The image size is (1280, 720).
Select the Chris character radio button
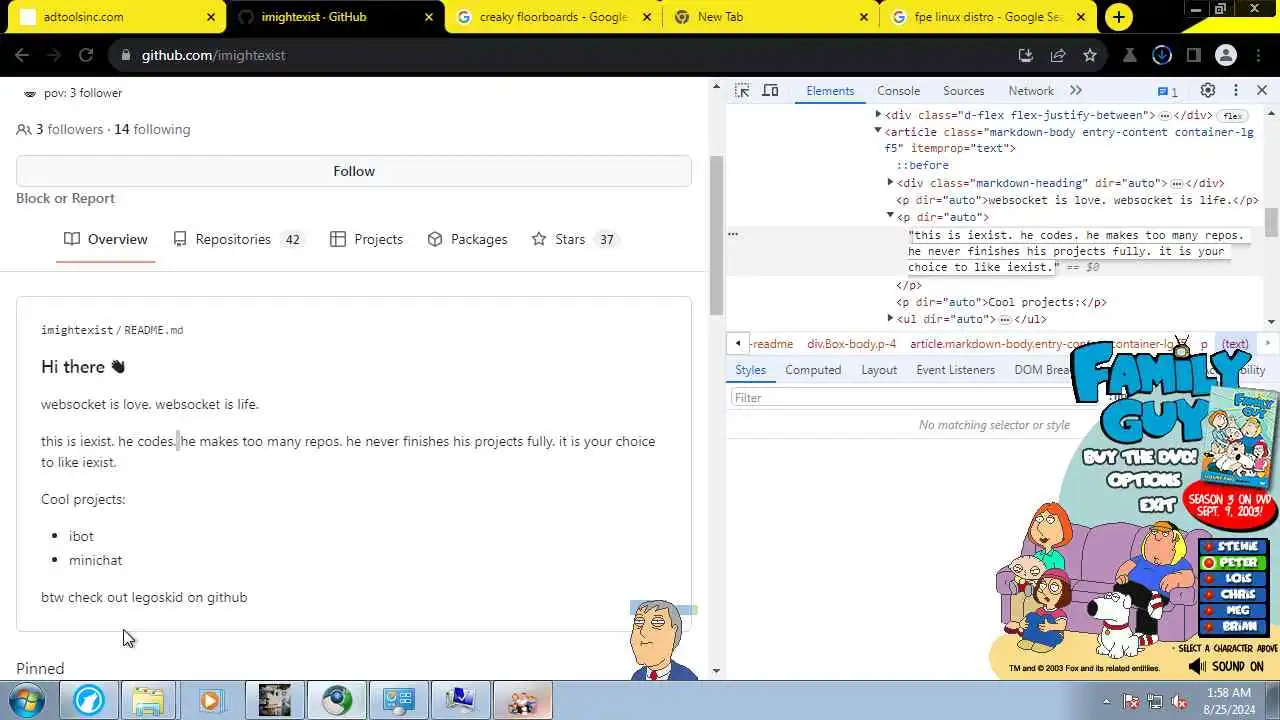pos(1233,594)
